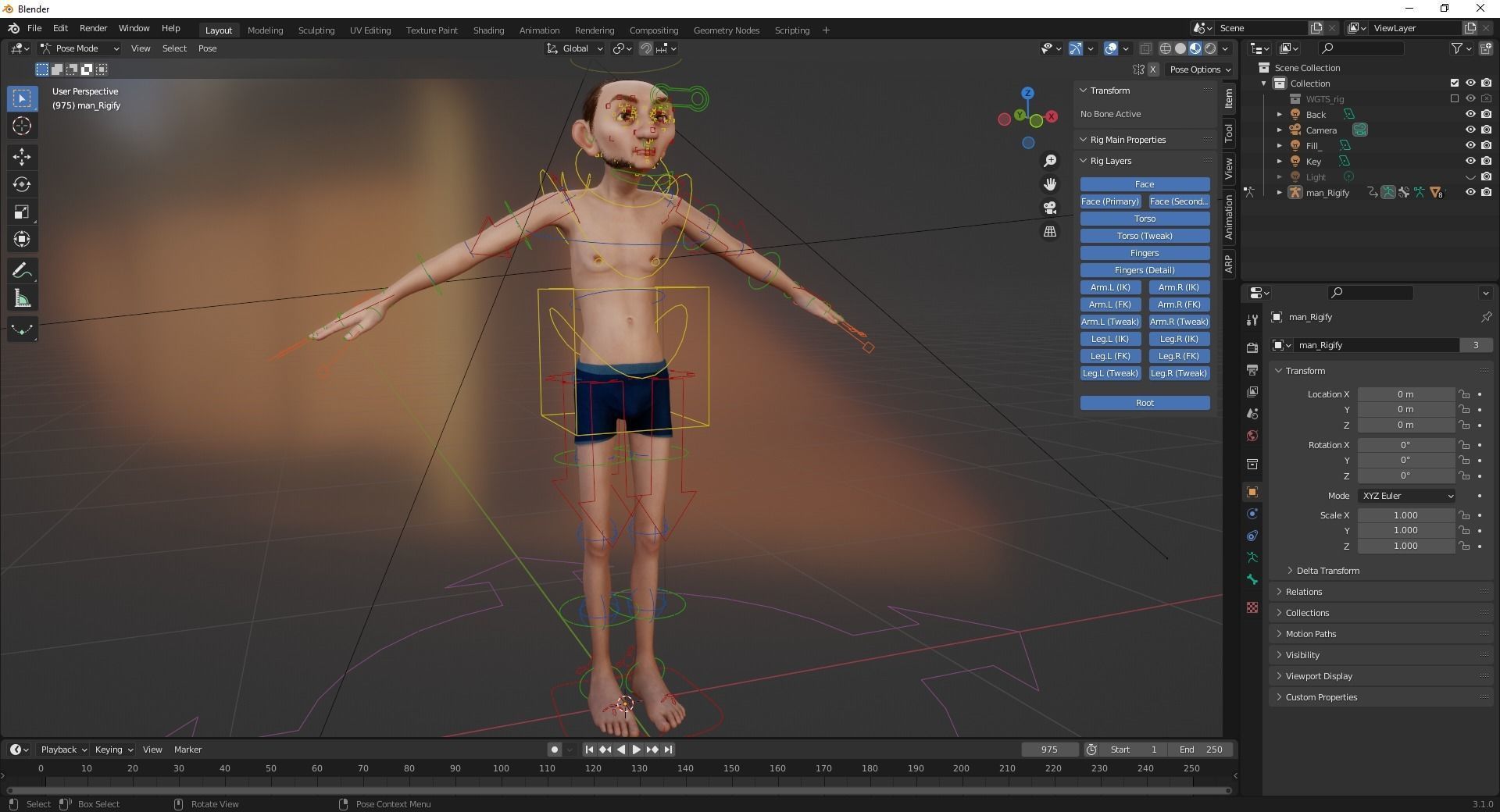This screenshot has width=1500, height=812.
Task: Switch to the Sculpting workspace tab
Action: pyautogui.click(x=316, y=30)
